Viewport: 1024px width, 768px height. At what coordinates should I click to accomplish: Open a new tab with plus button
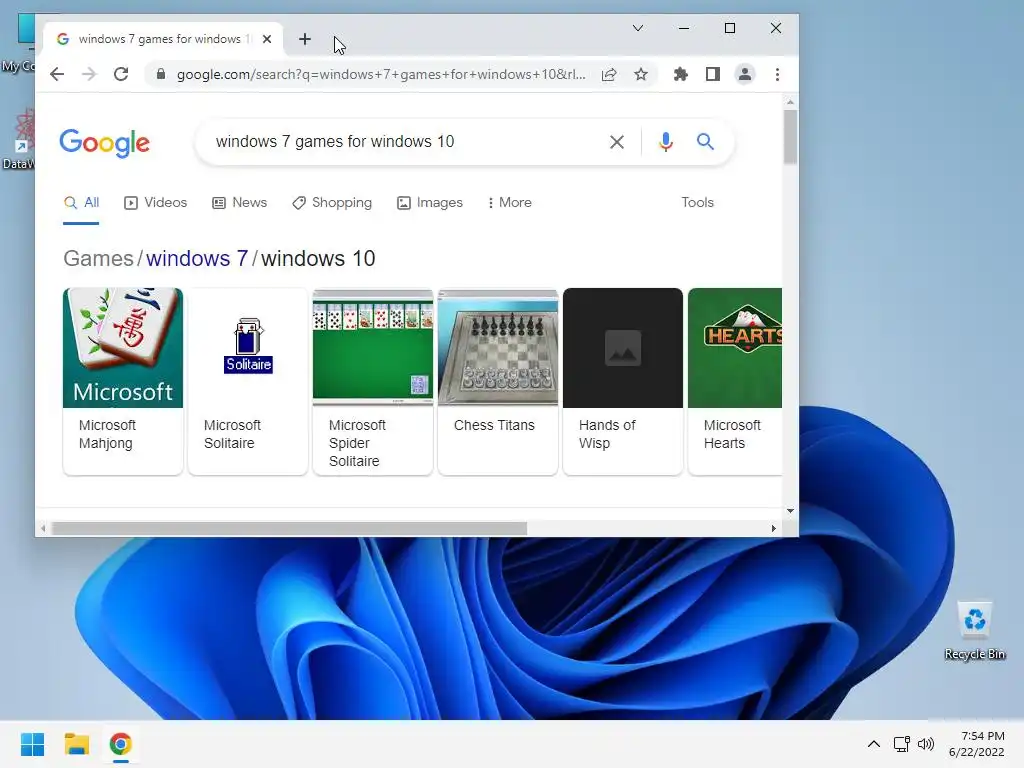305,39
